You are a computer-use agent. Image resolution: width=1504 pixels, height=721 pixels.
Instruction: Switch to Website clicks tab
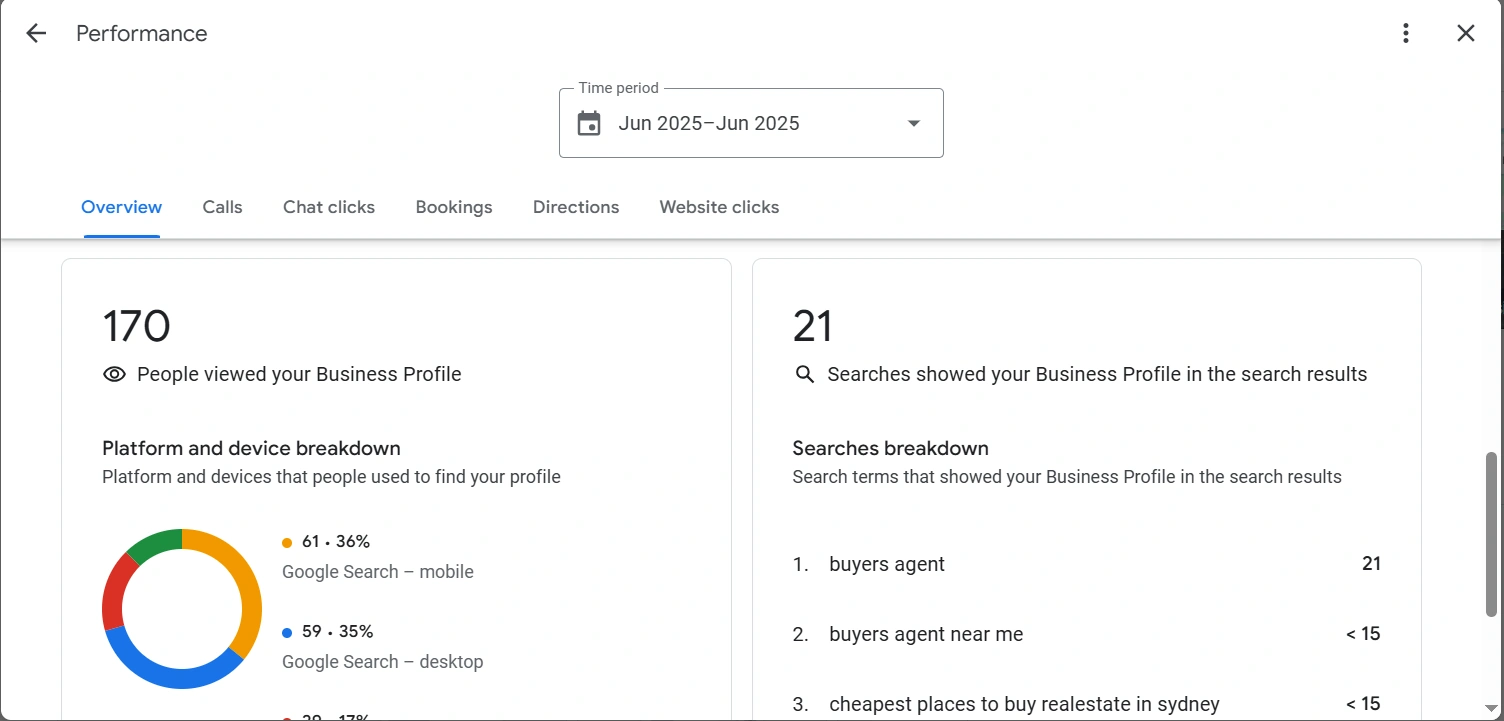[719, 207]
